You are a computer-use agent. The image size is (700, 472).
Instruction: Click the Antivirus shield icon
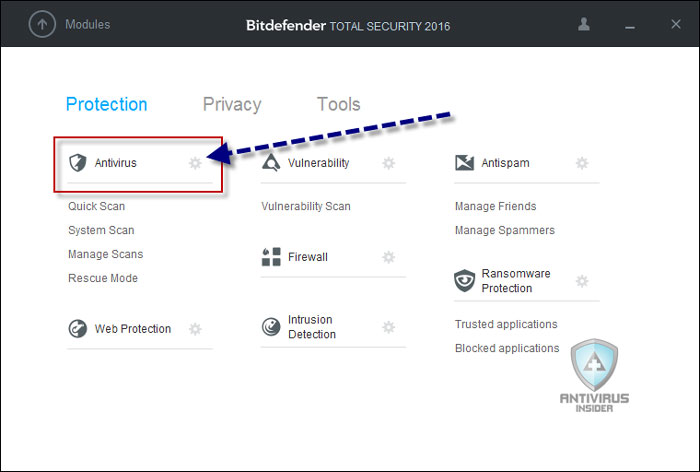click(x=77, y=163)
